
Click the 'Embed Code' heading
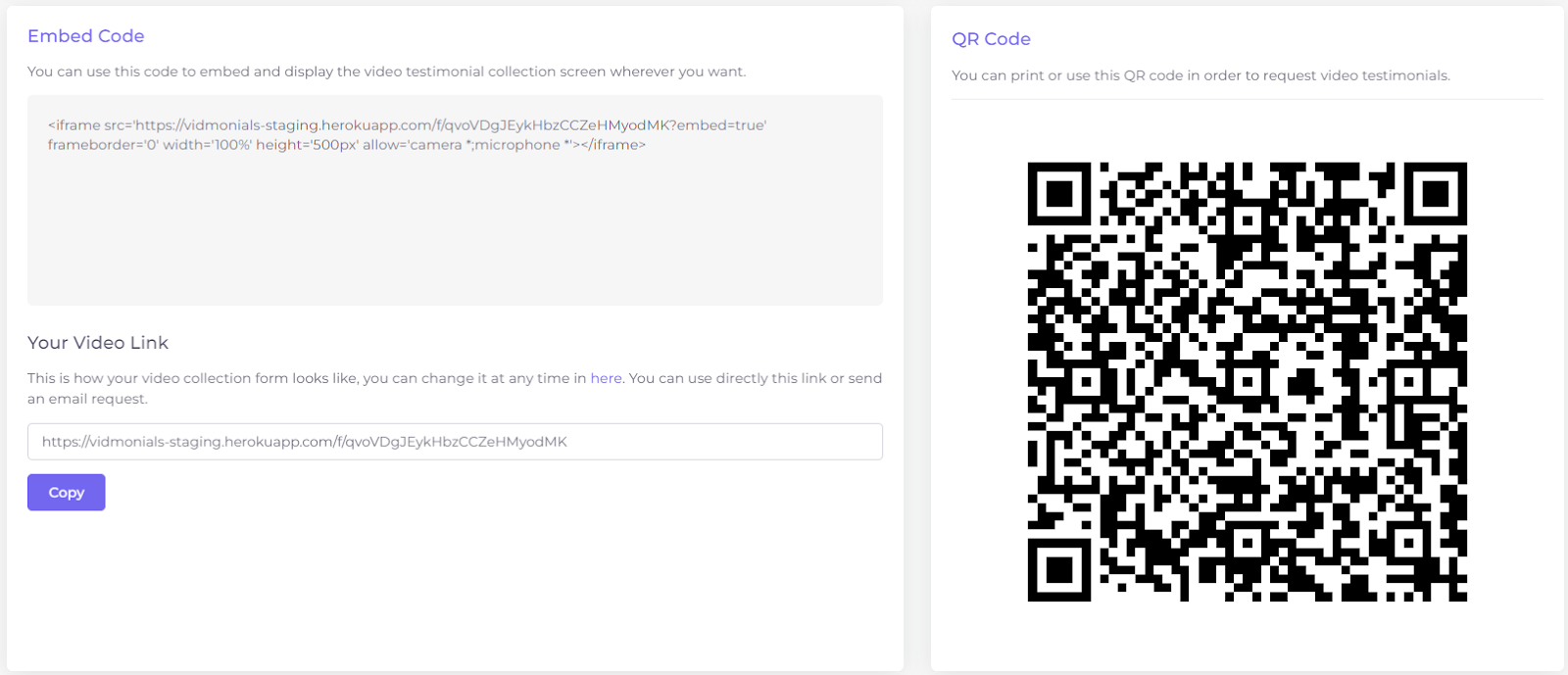coord(86,36)
